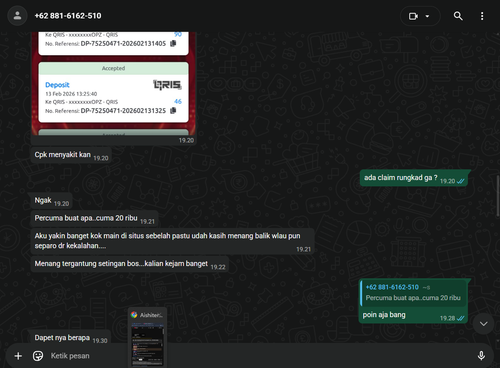This screenshot has height=368, width=500.
Task: Open contact profile avatar icon
Action: 17,16
